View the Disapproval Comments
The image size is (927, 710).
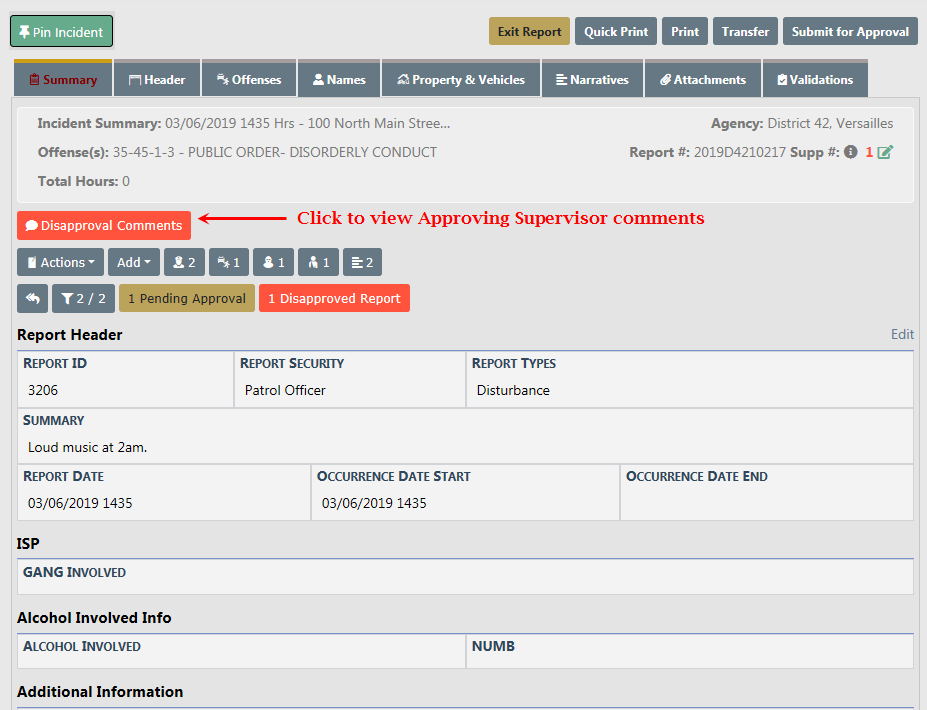coord(104,225)
